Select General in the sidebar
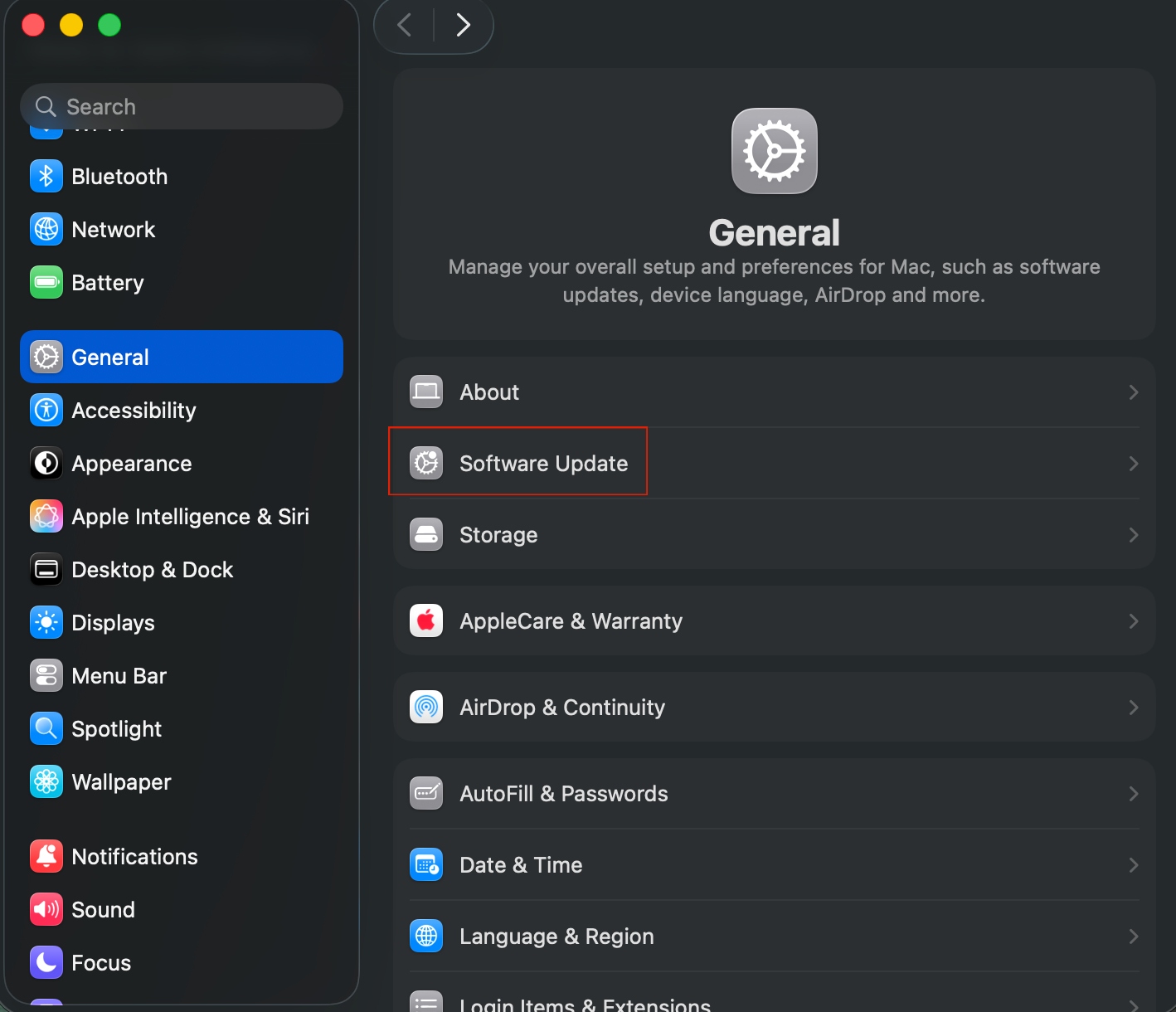1176x1012 pixels. (x=182, y=357)
